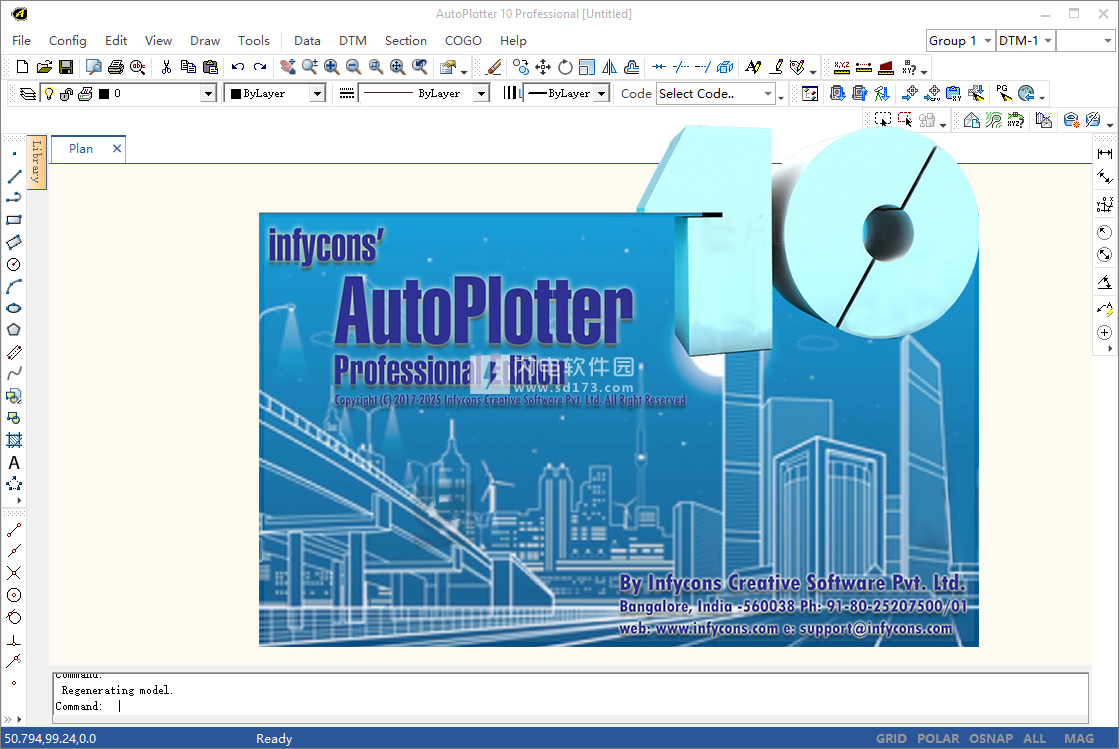Open the Tools menu
Image resolution: width=1119 pixels, height=749 pixels.
pos(253,41)
